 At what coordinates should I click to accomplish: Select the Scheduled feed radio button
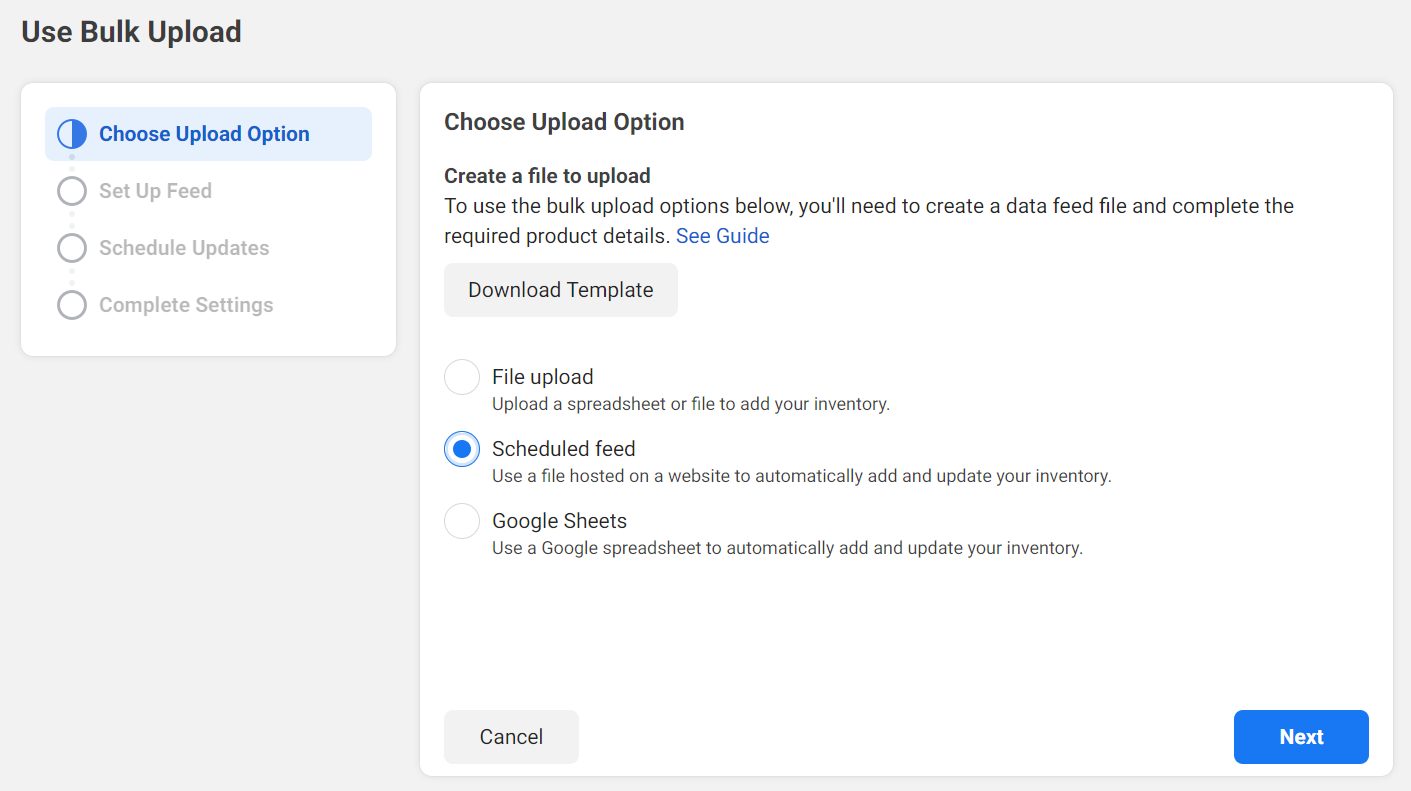[x=462, y=449]
